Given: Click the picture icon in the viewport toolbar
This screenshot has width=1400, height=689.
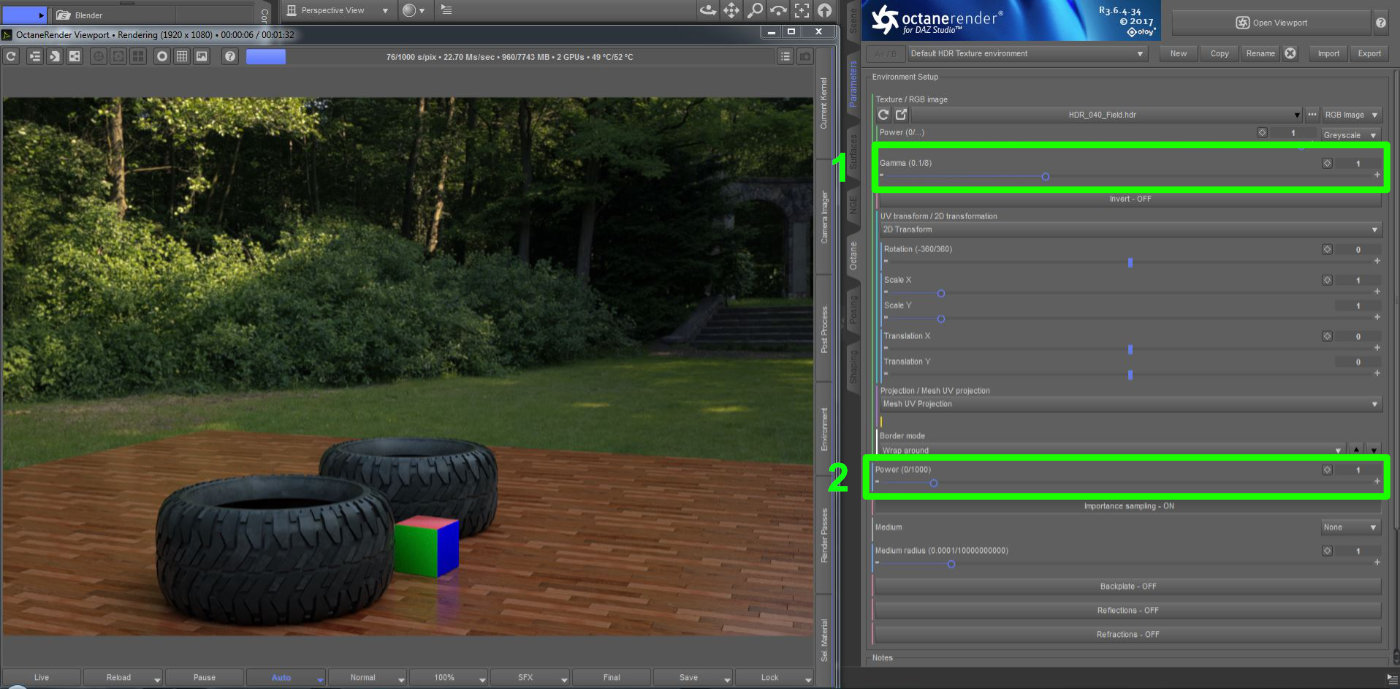Looking at the screenshot, I should [202, 57].
